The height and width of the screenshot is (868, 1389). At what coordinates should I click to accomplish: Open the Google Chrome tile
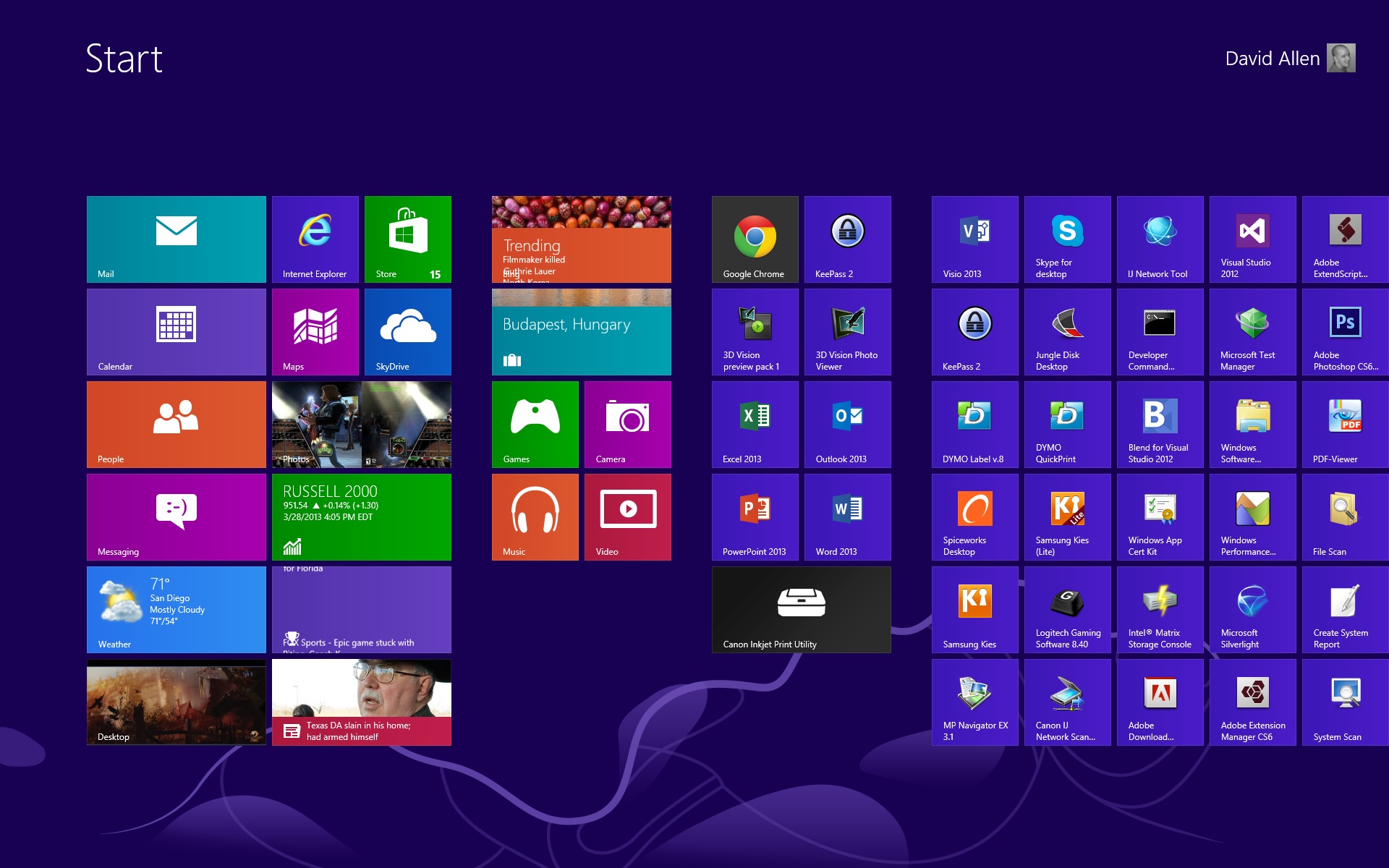point(755,239)
